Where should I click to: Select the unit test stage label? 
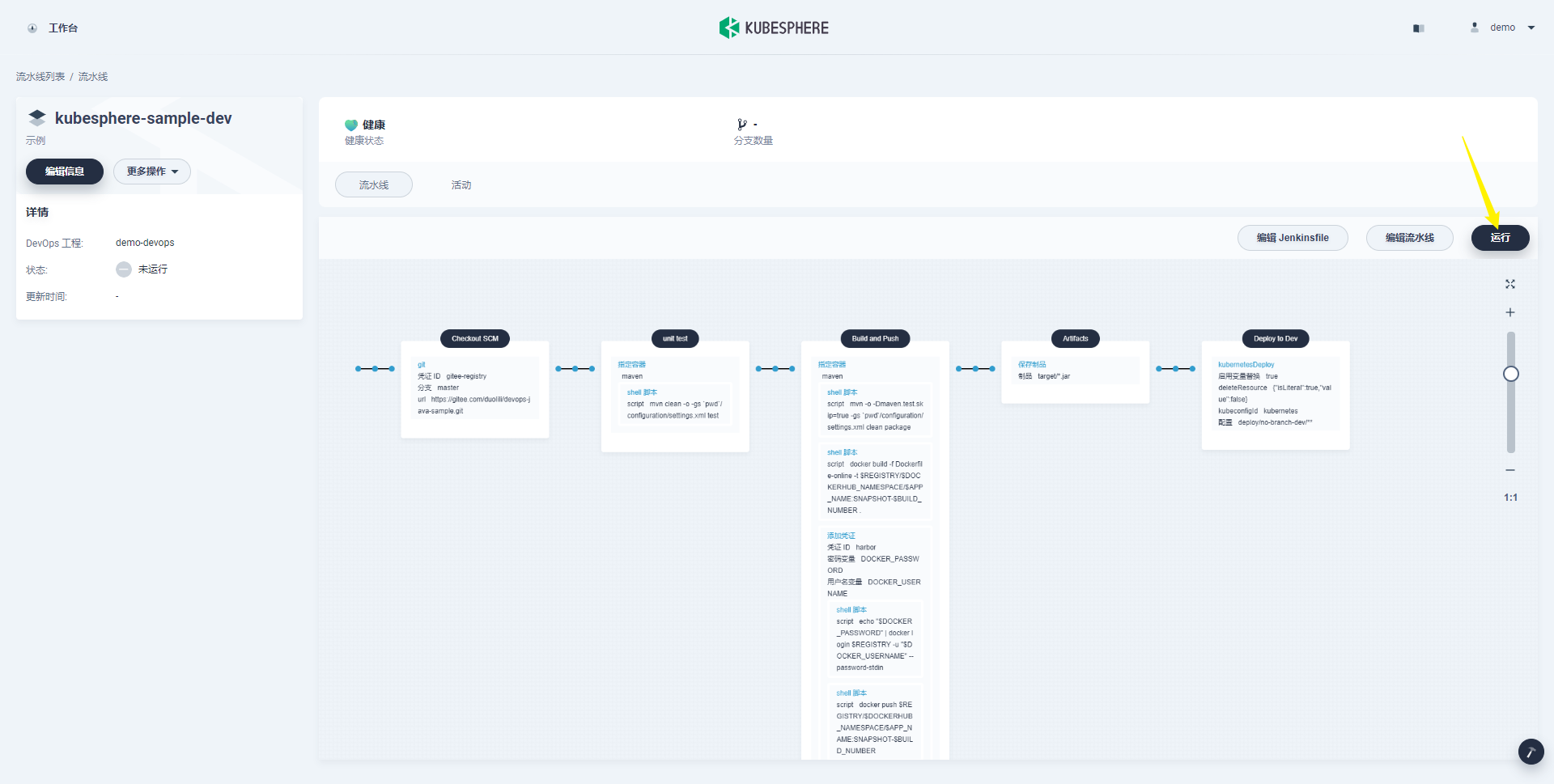pos(675,339)
